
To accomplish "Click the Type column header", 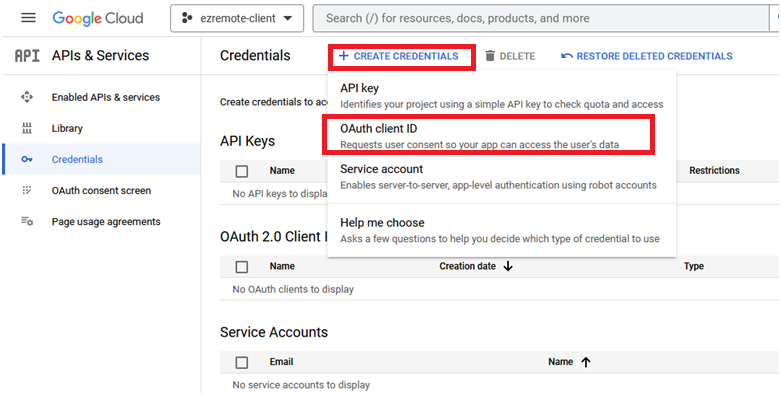I will click(694, 266).
